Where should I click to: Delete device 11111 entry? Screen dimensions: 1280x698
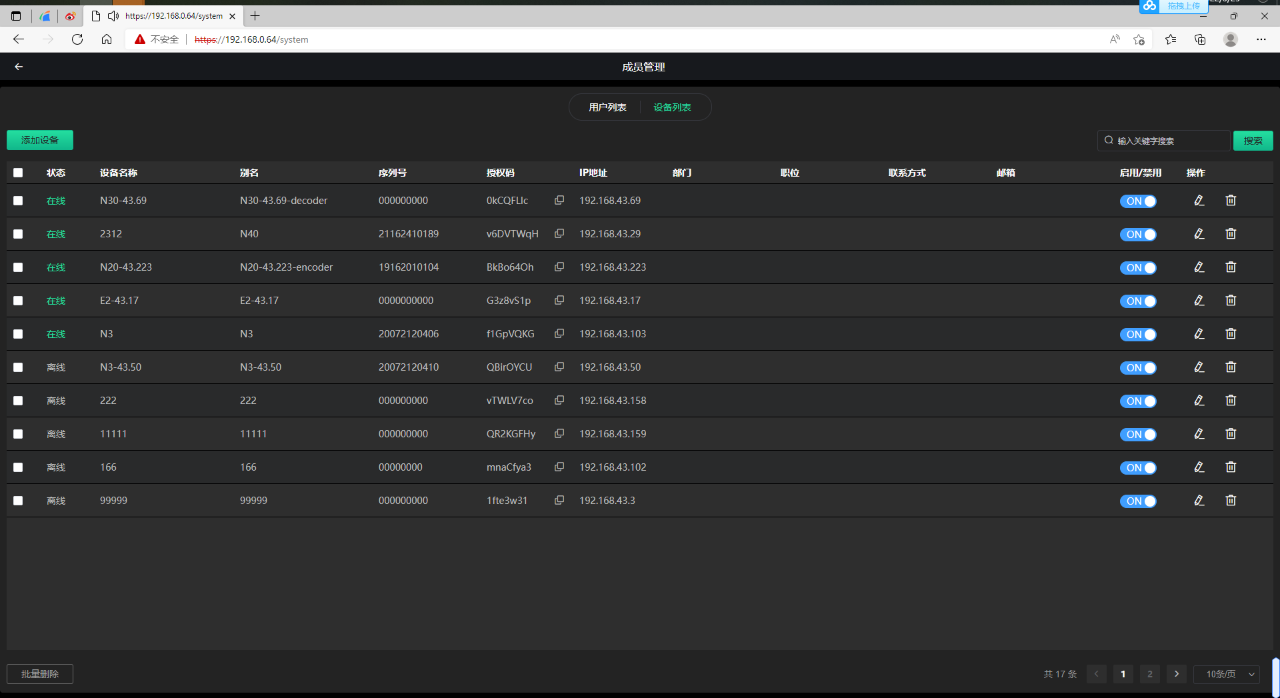point(1231,433)
